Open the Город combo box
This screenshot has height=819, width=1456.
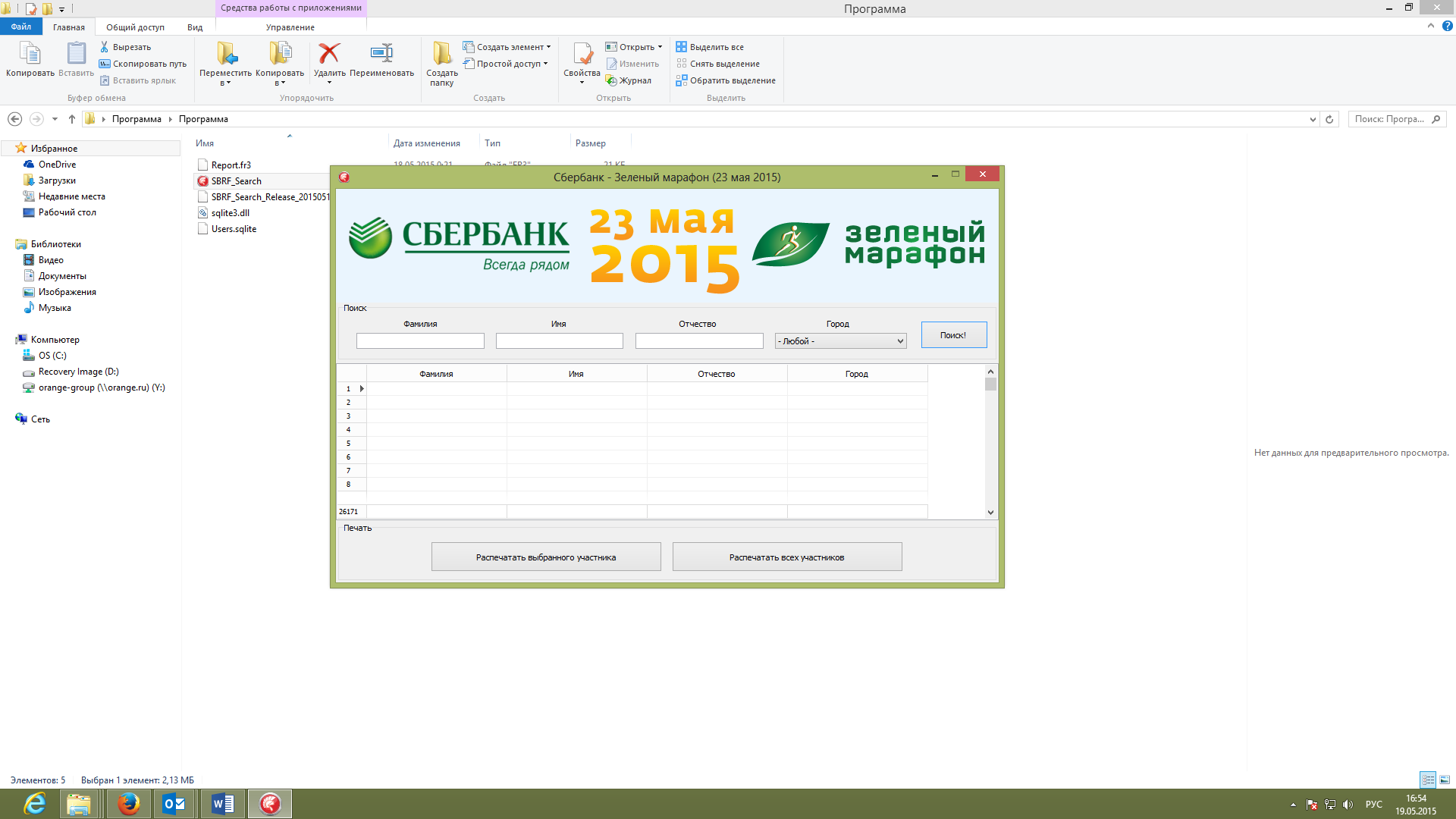(x=840, y=341)
